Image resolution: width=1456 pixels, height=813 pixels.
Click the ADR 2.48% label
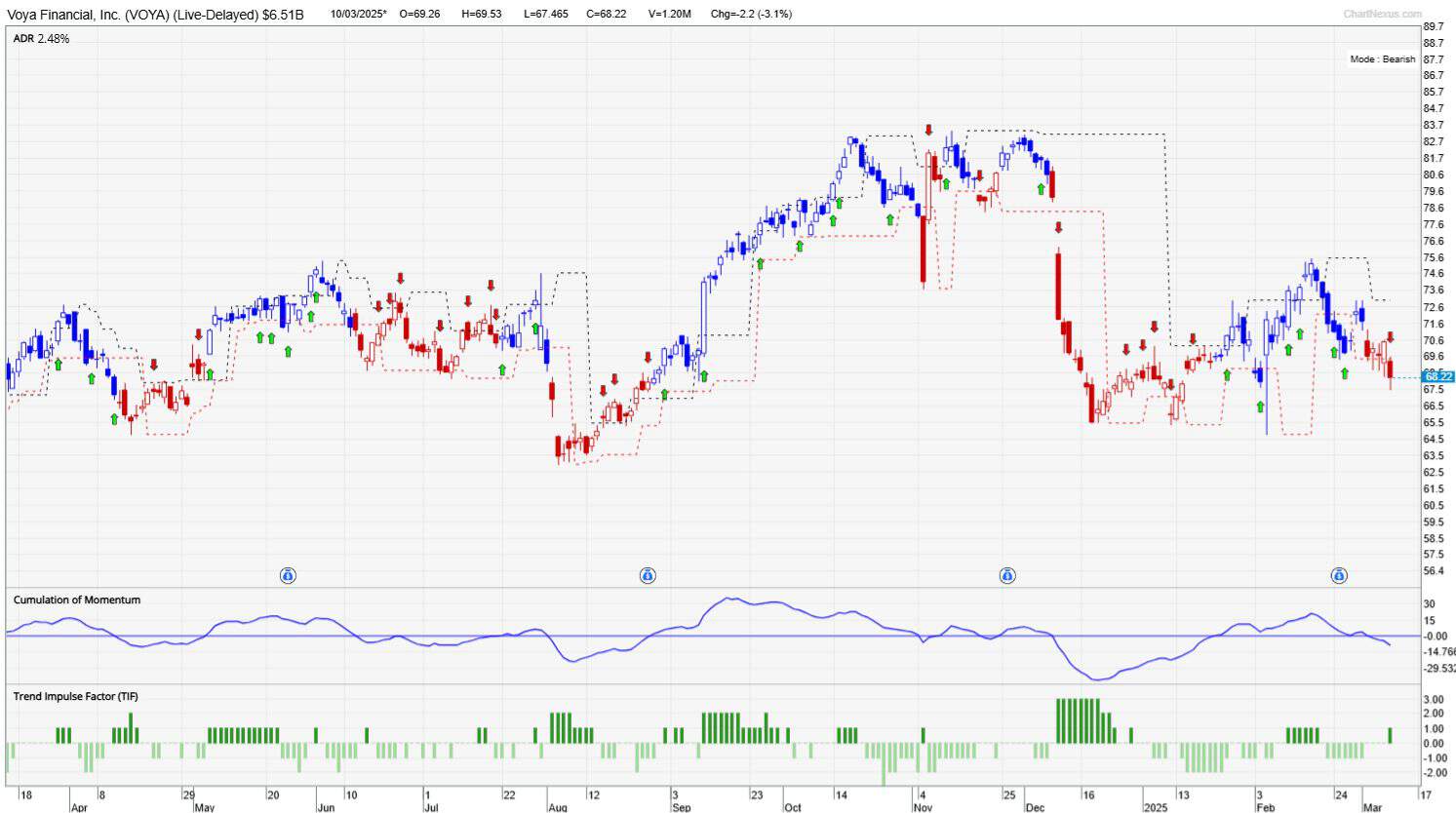pos(41,39)
